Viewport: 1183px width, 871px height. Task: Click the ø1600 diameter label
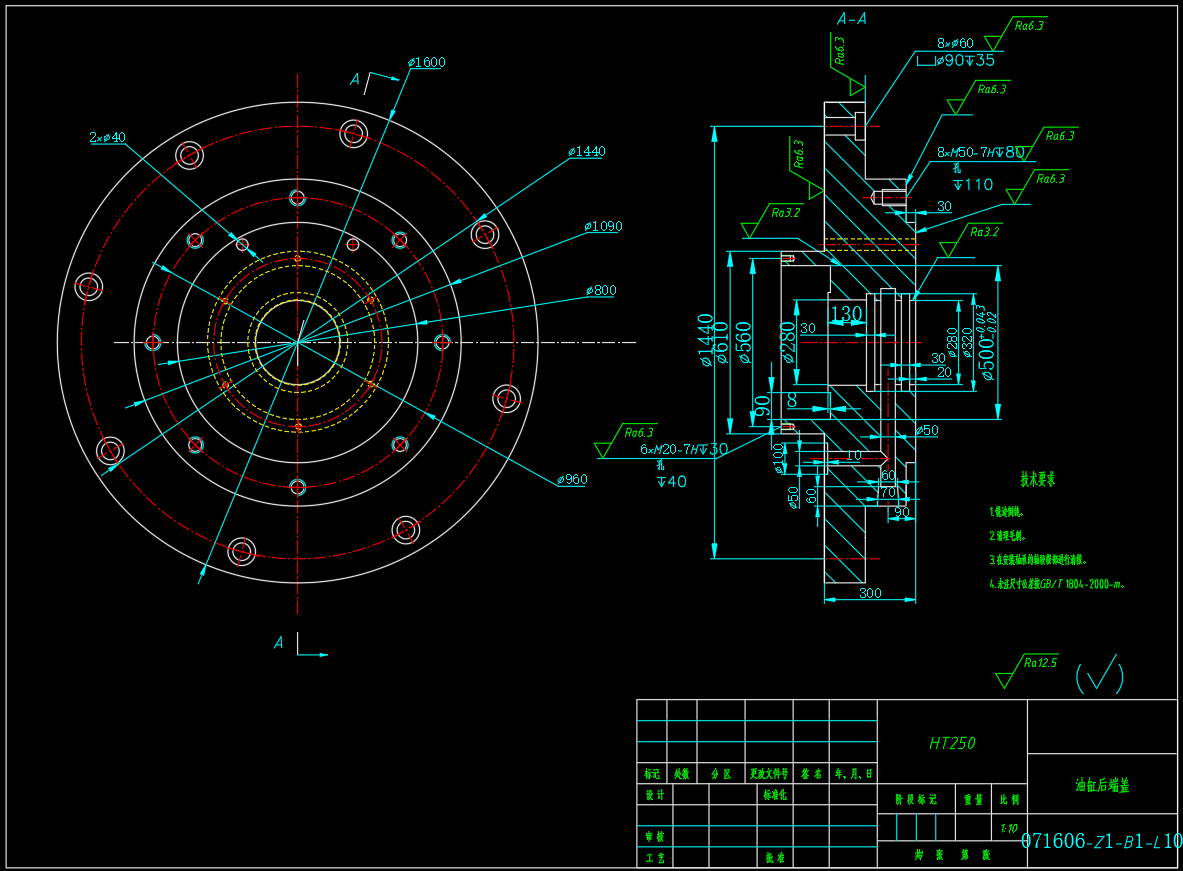427,62
